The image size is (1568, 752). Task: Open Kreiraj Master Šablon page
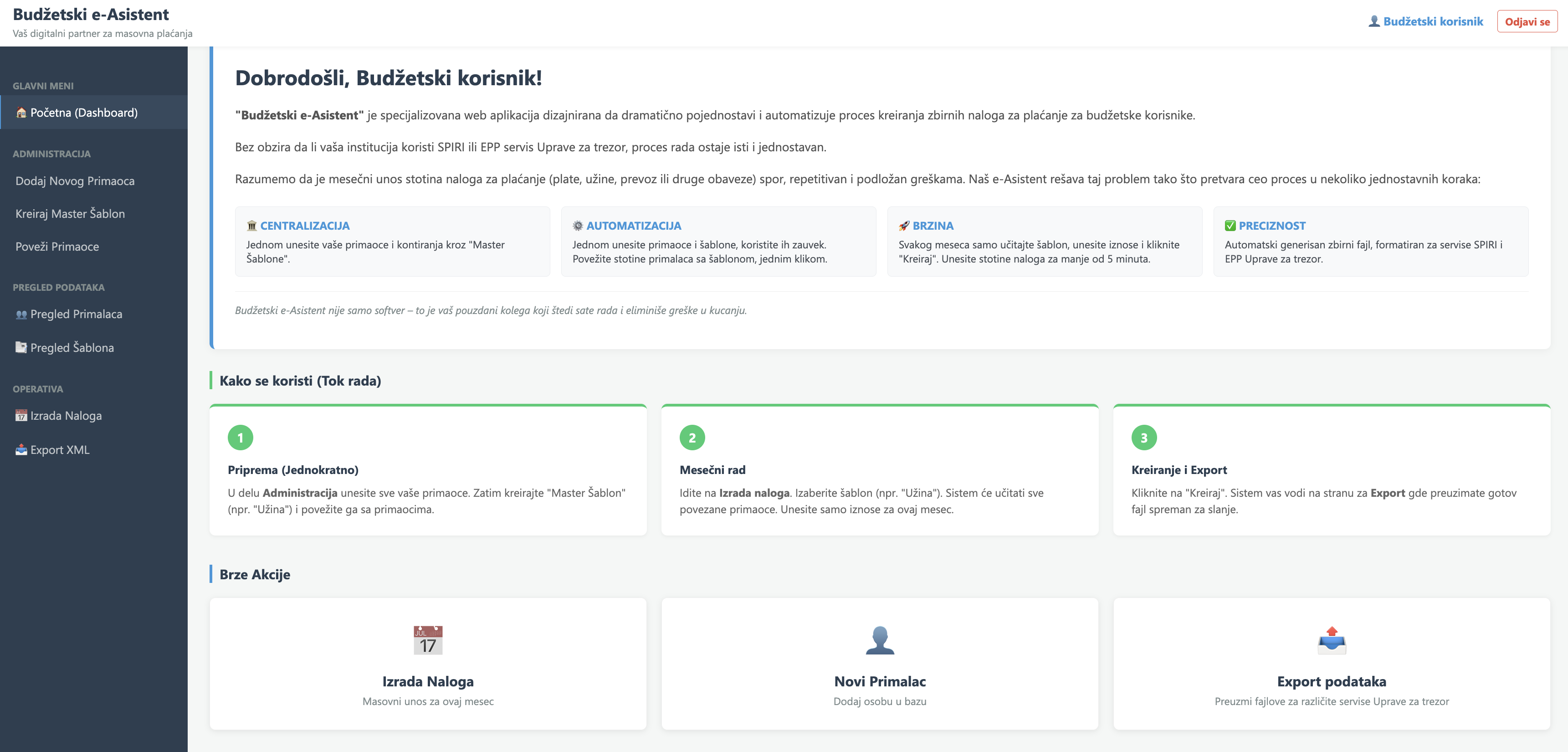tap(70, 214)
